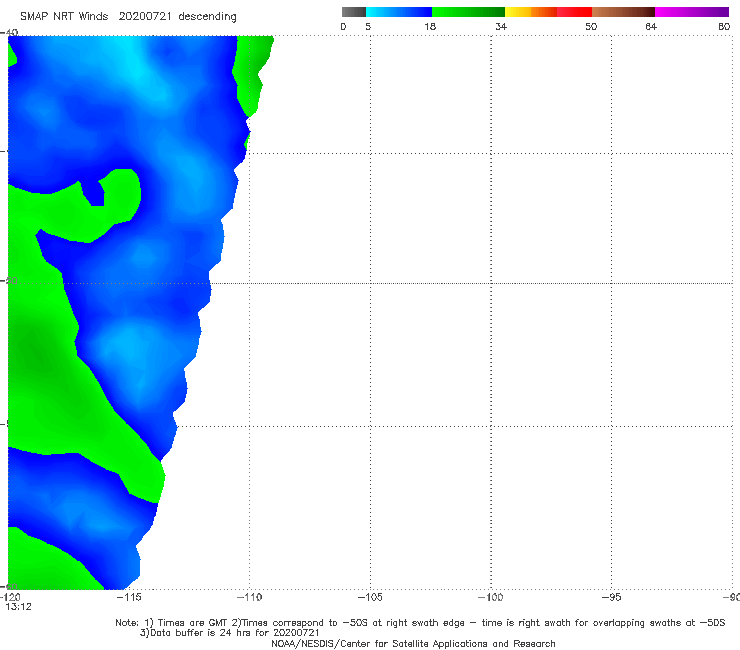Click the note "3)Data buffer is 24 hrs for 20200721"
Screen dimensions: 740x650
click(x=229, y=633)
